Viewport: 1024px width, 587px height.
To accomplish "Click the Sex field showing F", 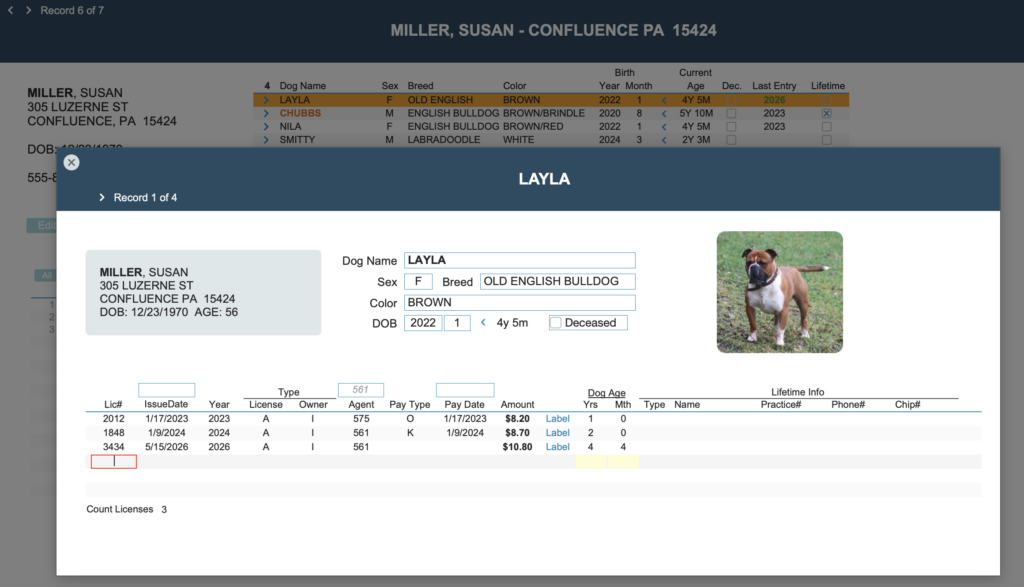I will [418, 281].
